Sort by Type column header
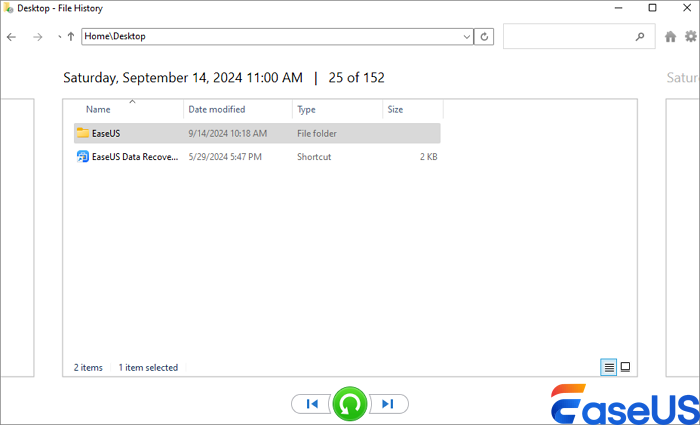The height and width of the screenshot is (425, 700). click(306, 109)
